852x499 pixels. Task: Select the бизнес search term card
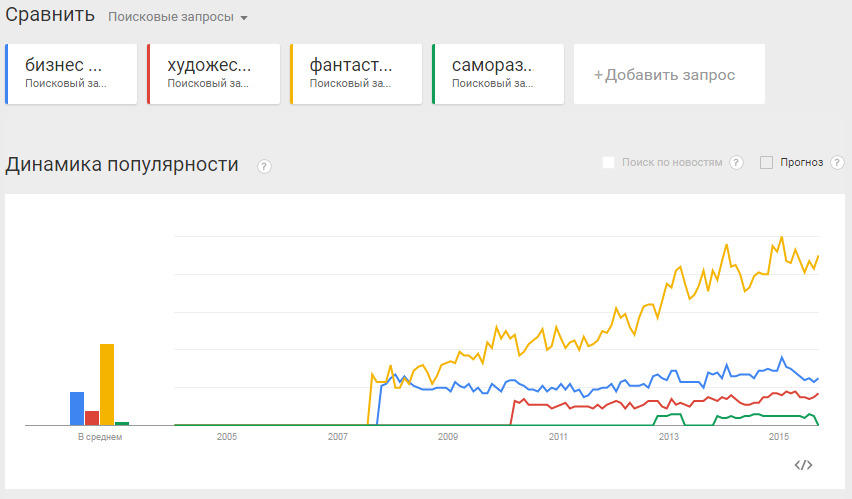[71, 74]
